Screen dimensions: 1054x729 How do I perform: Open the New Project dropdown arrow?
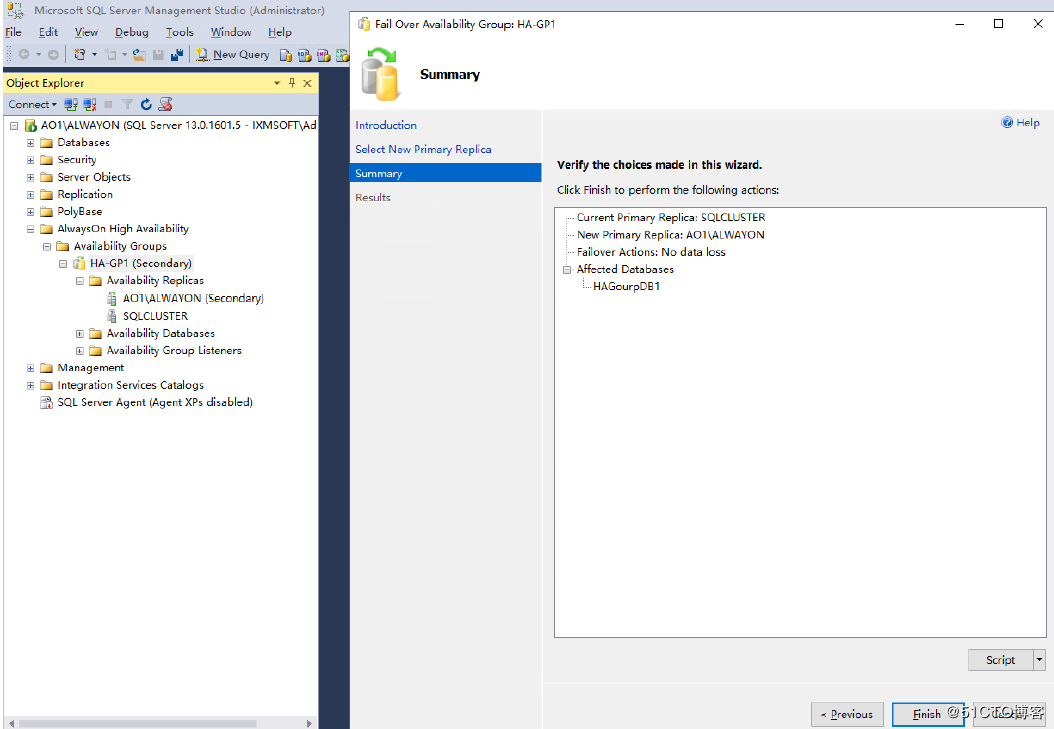click(x=94, y=54)
